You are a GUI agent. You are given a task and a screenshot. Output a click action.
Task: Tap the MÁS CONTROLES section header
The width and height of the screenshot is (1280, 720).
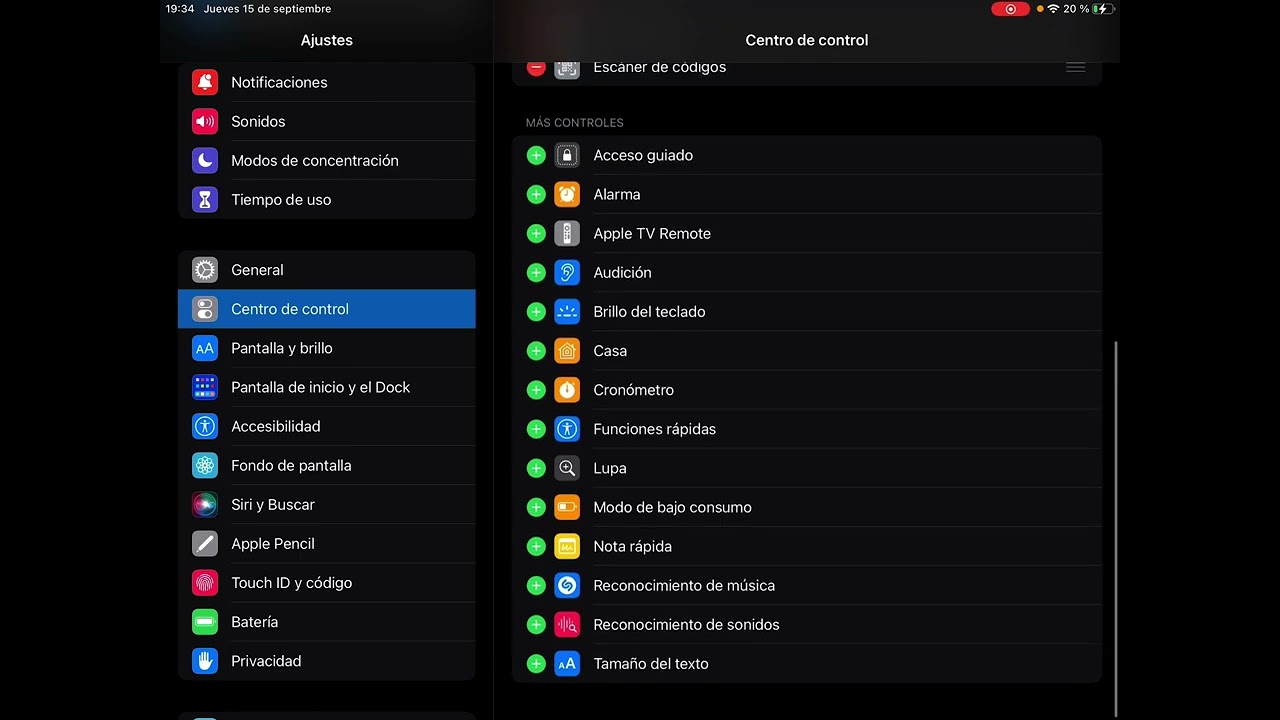click(574, 123)
